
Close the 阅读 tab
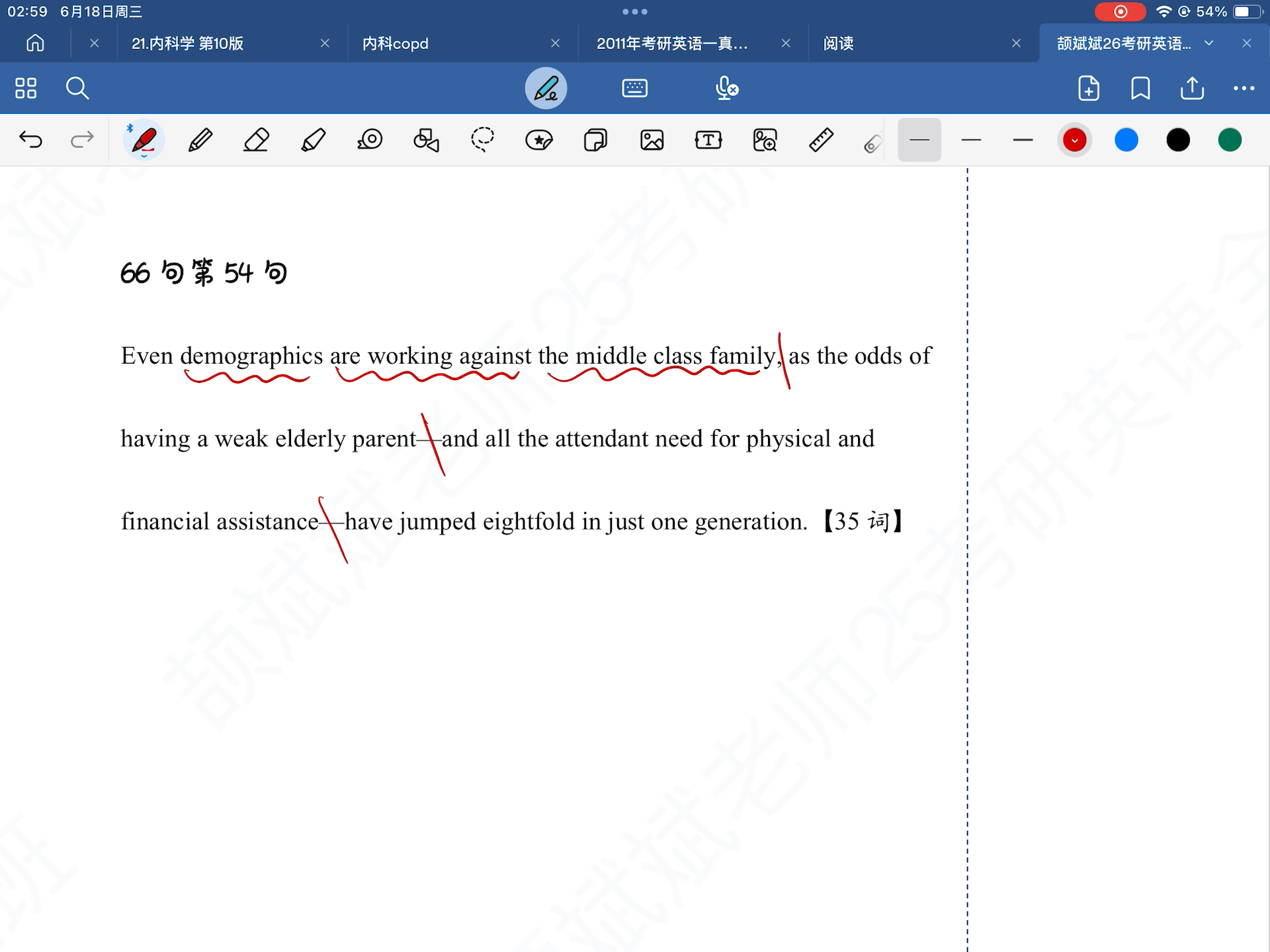(1017, 43)
